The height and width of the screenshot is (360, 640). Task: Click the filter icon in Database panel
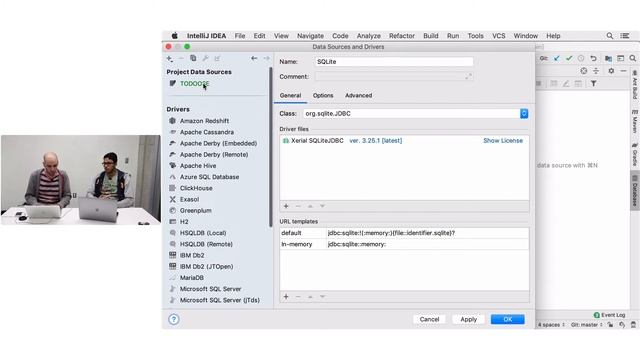tap(593, 84)
